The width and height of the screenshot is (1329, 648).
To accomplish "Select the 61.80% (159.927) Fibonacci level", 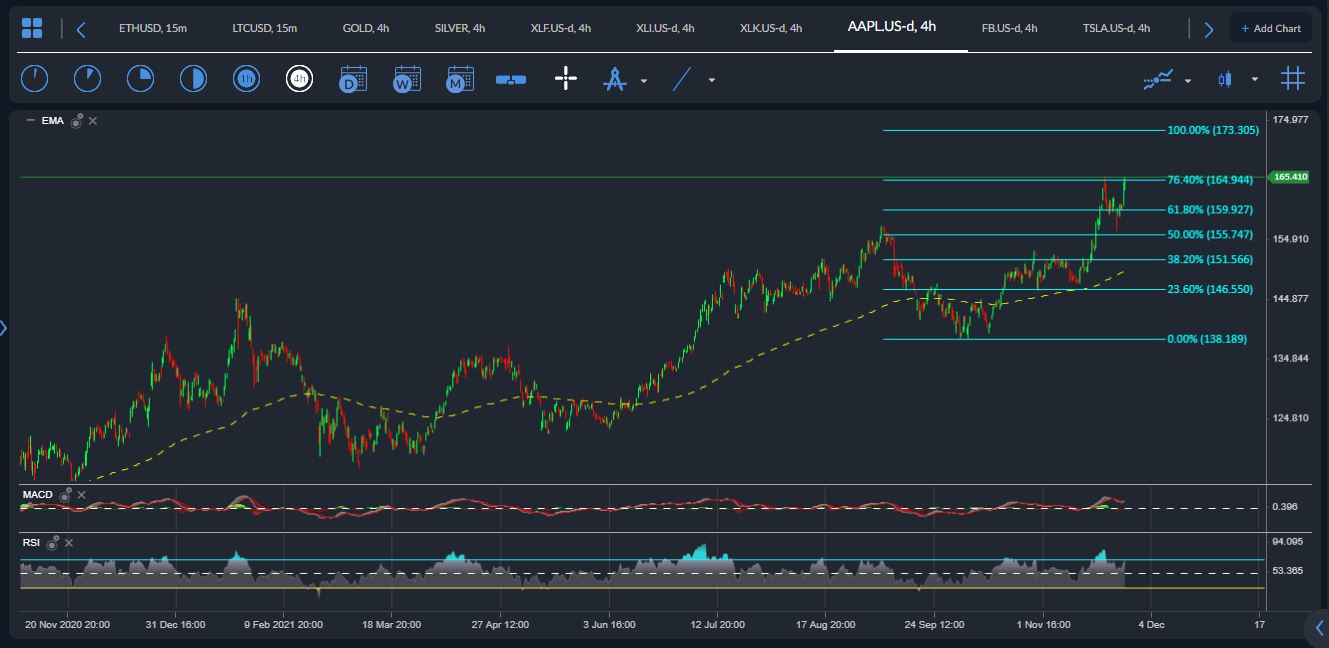I will 1210,210.
